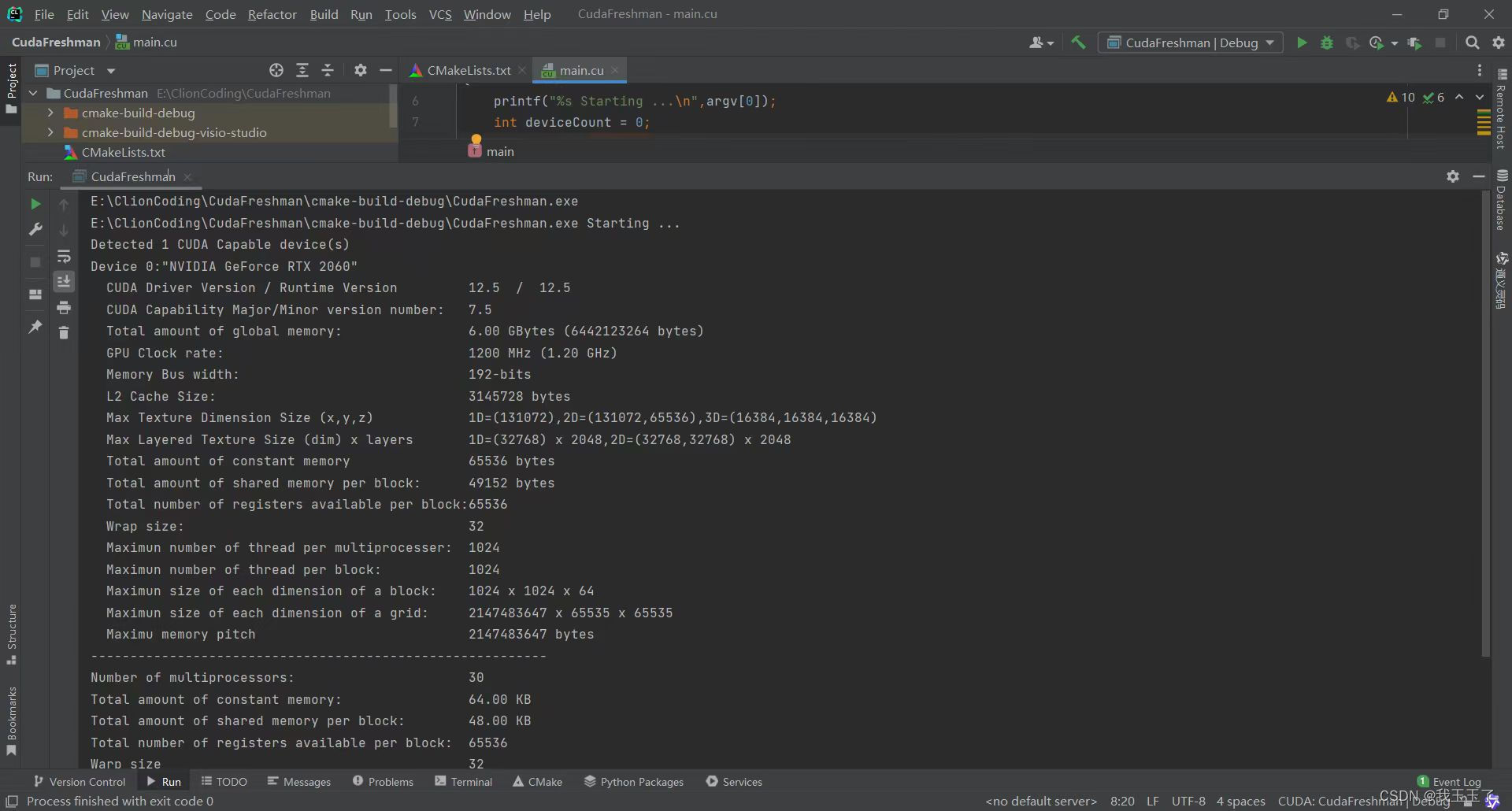Open Problems tool window
This screenshot has height=811, width=1512.
click(x=383, y=781)
